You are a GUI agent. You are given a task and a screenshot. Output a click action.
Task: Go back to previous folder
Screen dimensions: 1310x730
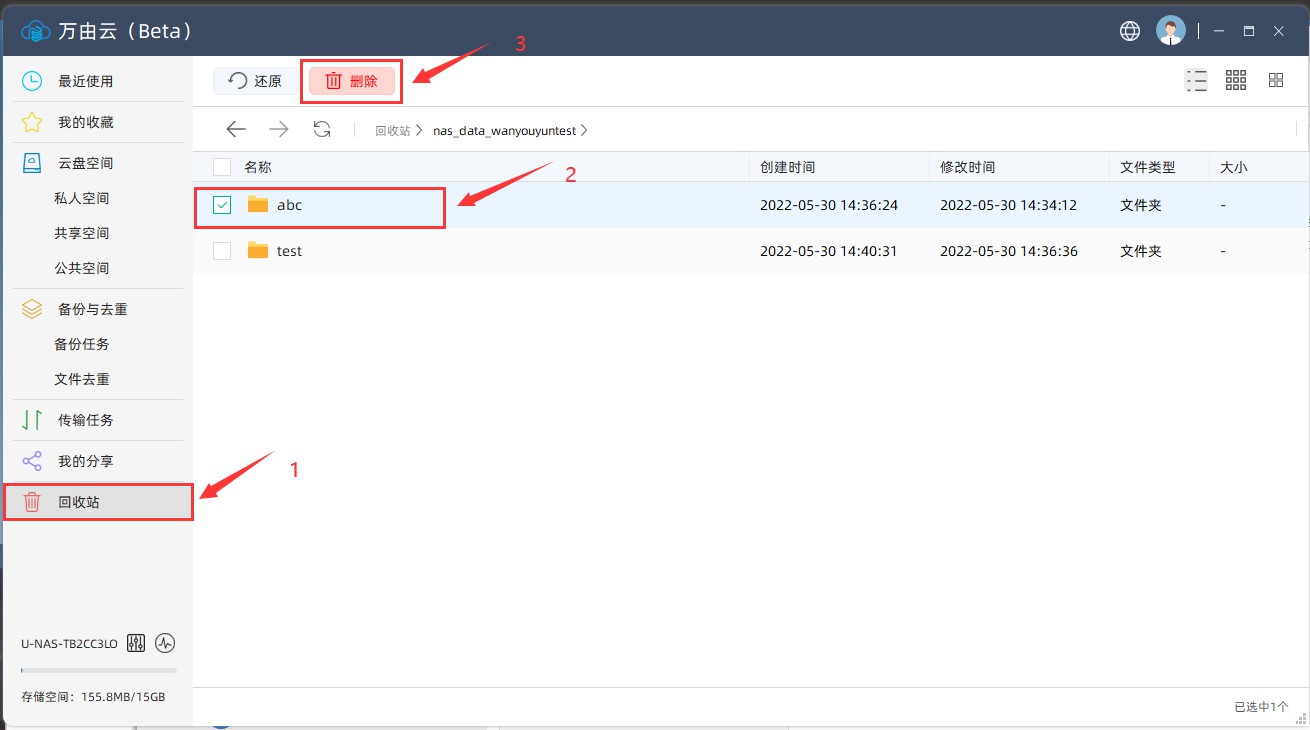pos(236,129)
